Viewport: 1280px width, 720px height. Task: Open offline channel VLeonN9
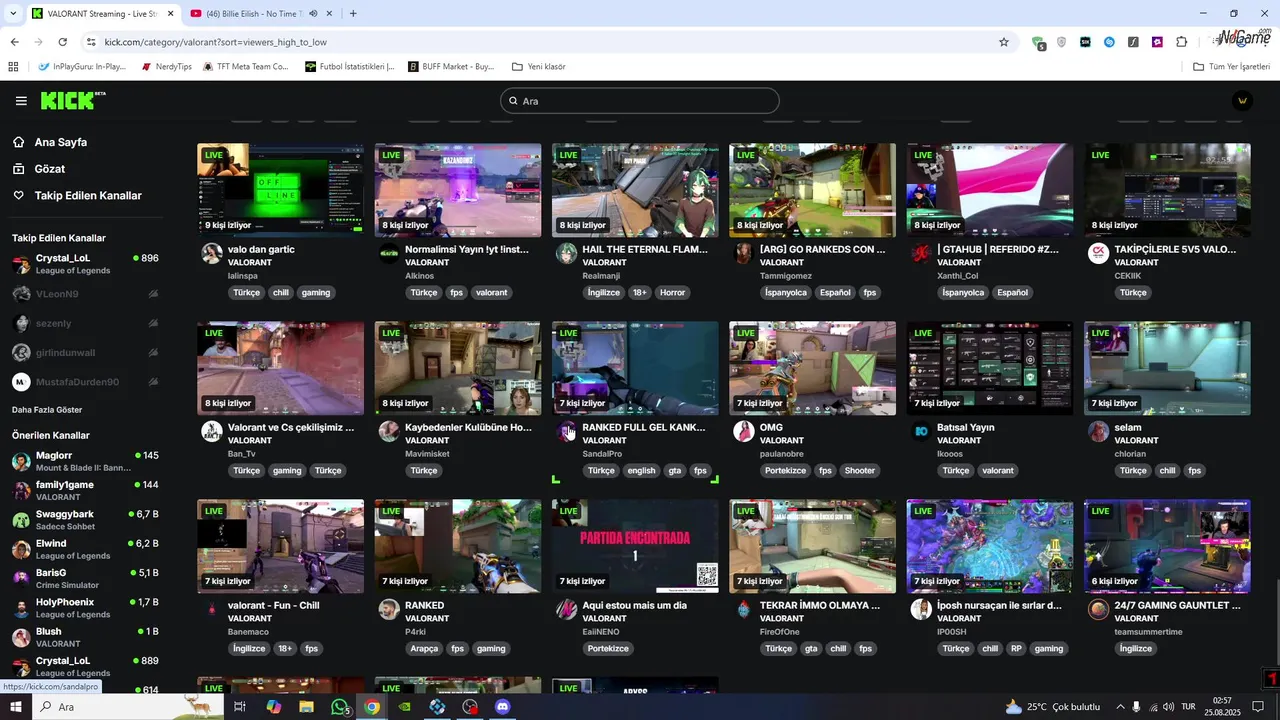click(x=85, y=294)
